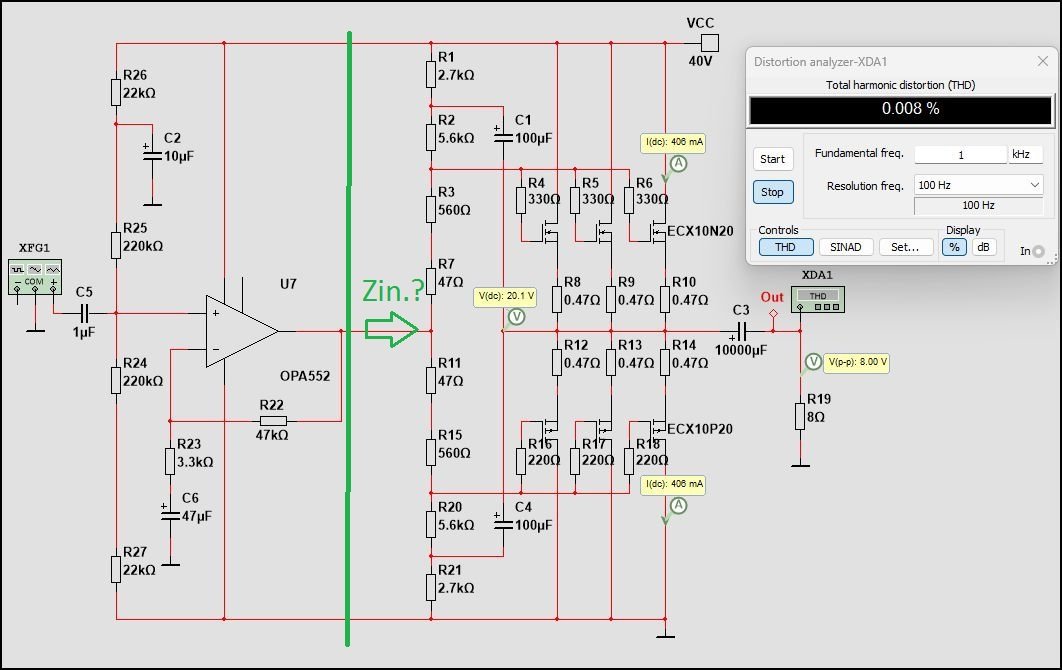The image size is (1062, 670).
Task: Click the R20 5.6kΩ label
Action: pyautogui.click(x=456, y=516)
